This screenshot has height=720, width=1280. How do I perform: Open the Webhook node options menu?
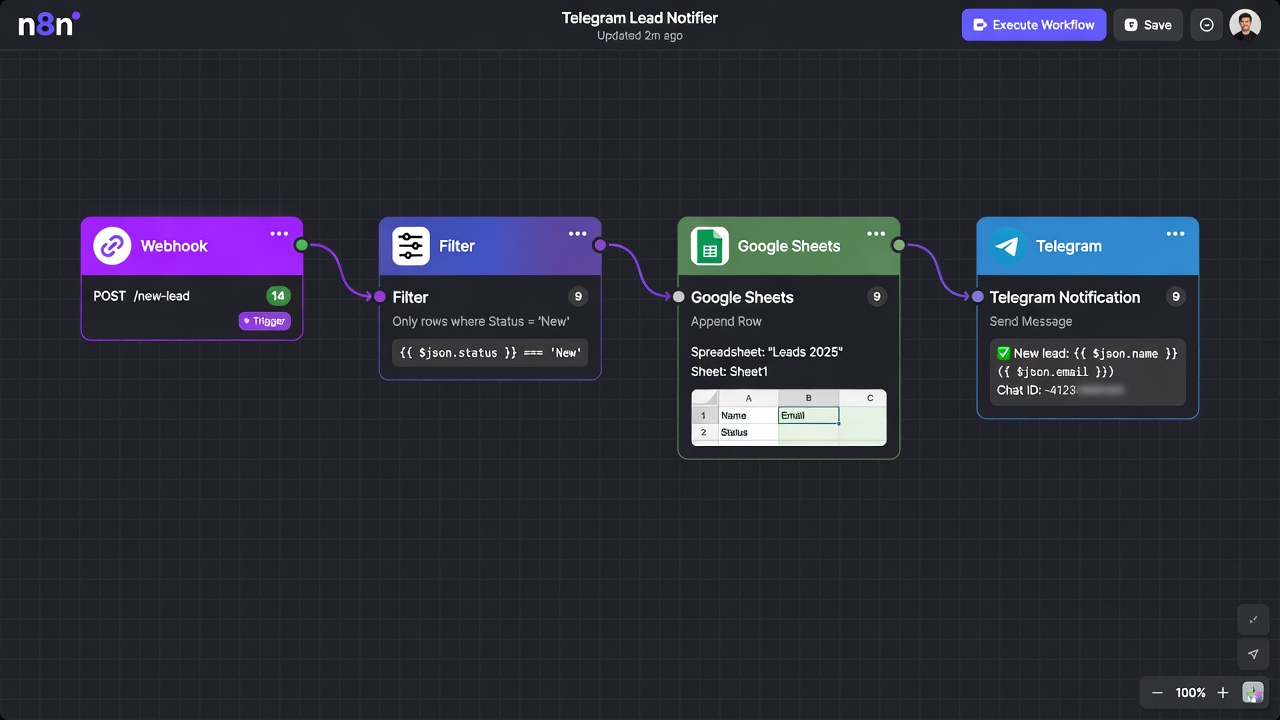(x=279, y=233)
